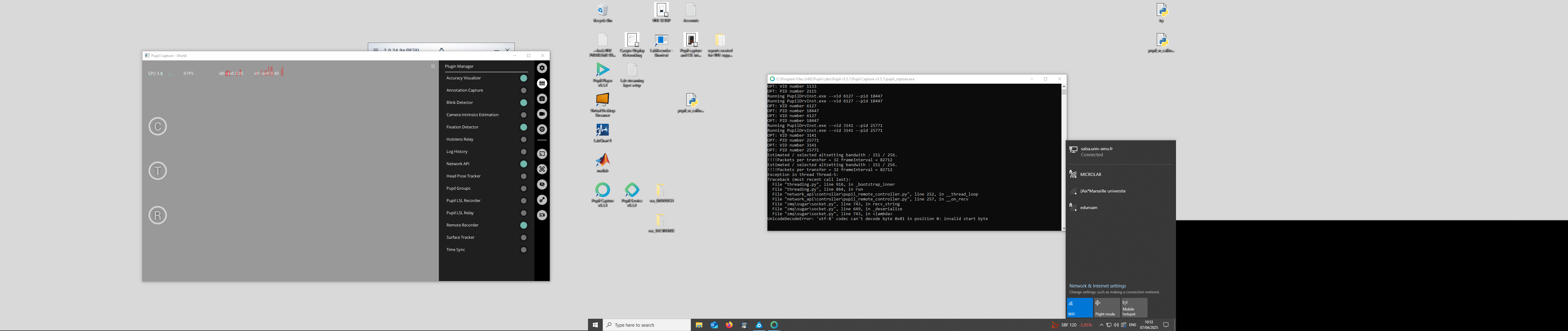The width and height of the screenshot is (1568, 331).
Task: Enable Camera Intrinsics Estimation toggle
Action: point(523,115)
